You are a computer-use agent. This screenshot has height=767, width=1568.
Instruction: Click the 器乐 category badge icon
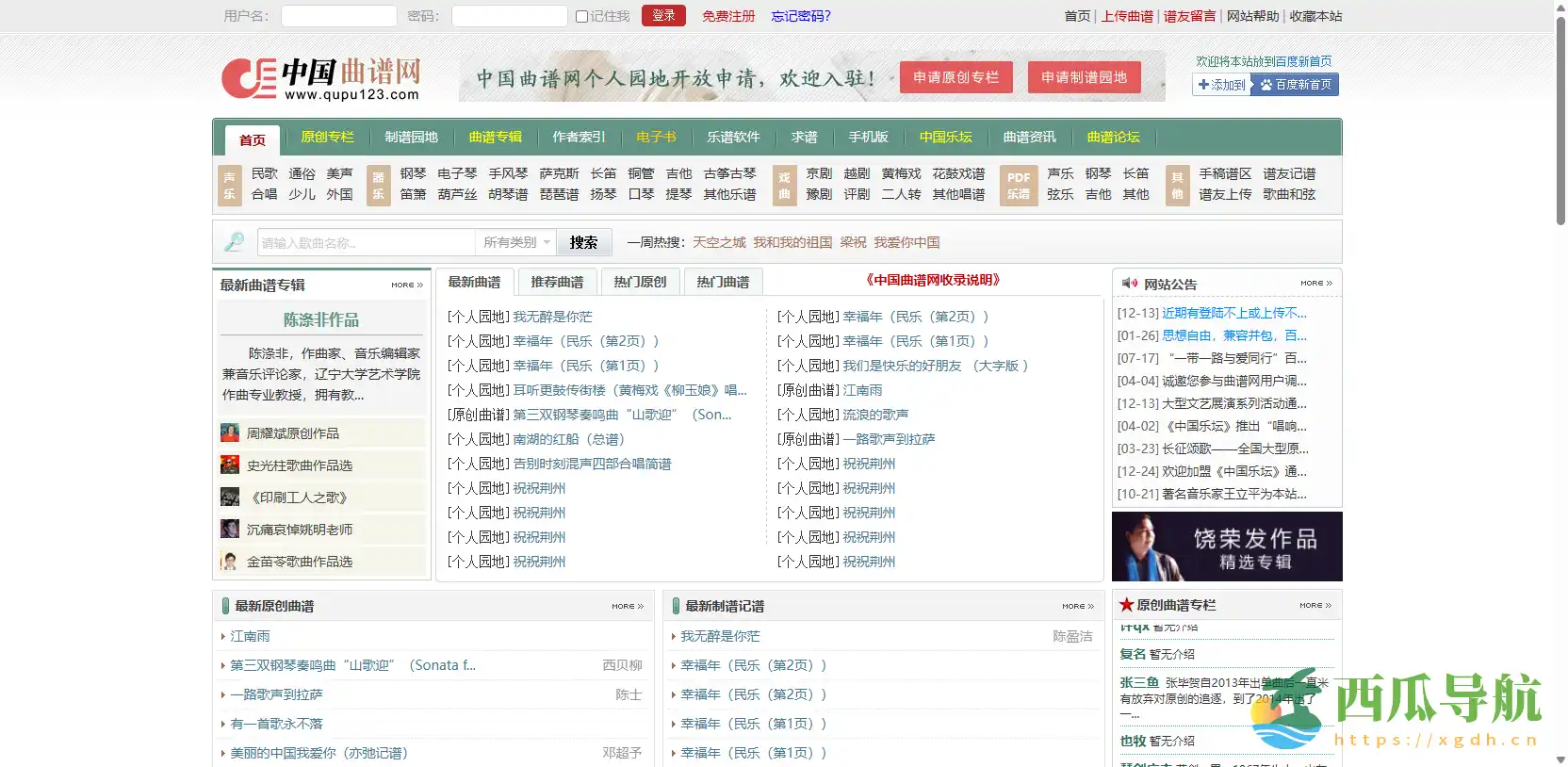[x=378, y=185]
